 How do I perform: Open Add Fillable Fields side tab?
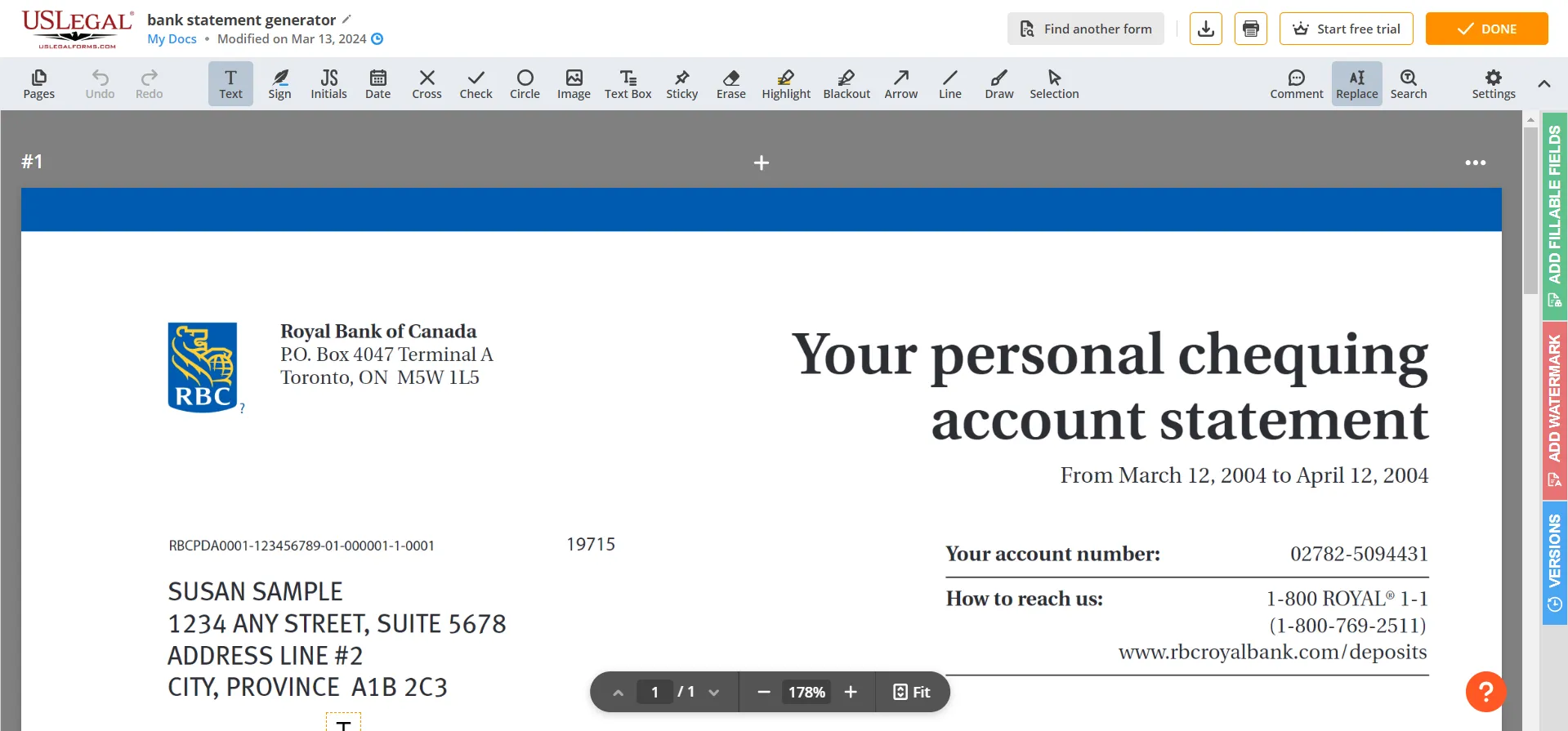[1554, 216]
